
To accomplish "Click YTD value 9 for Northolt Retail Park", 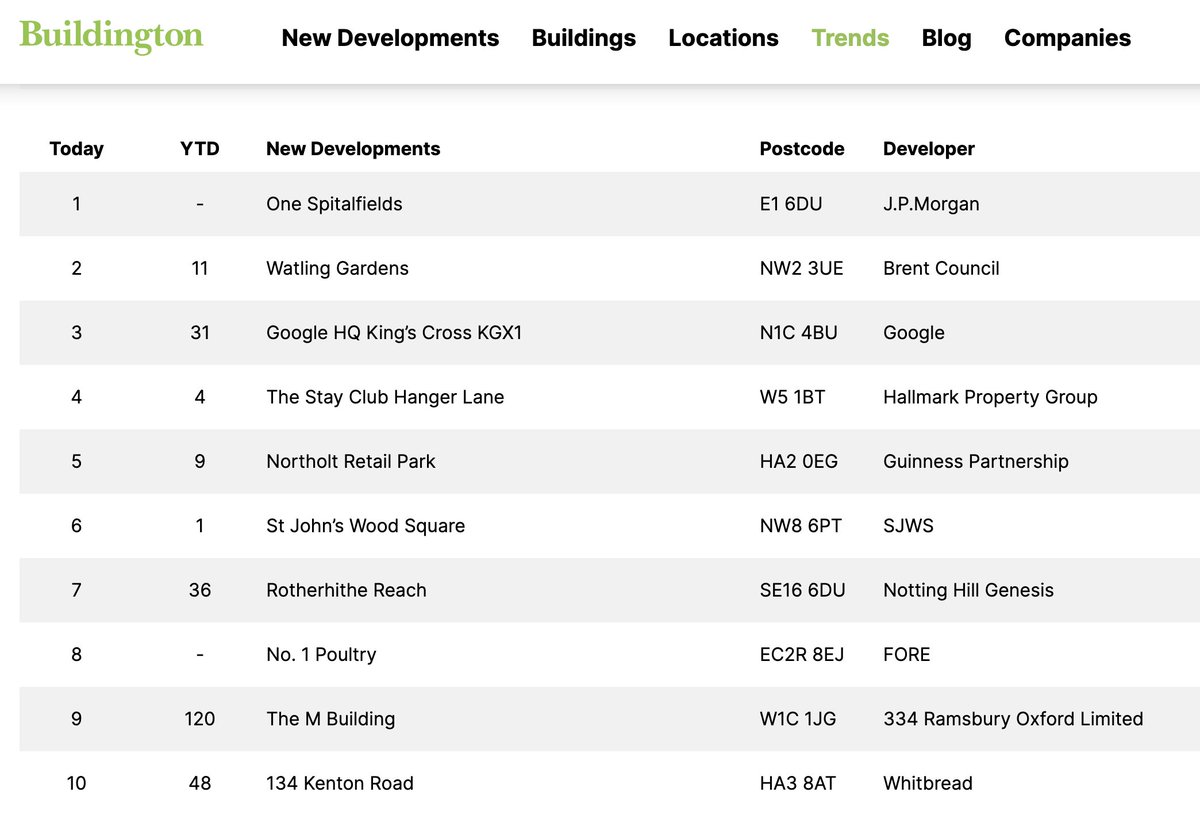I will 200,462.
